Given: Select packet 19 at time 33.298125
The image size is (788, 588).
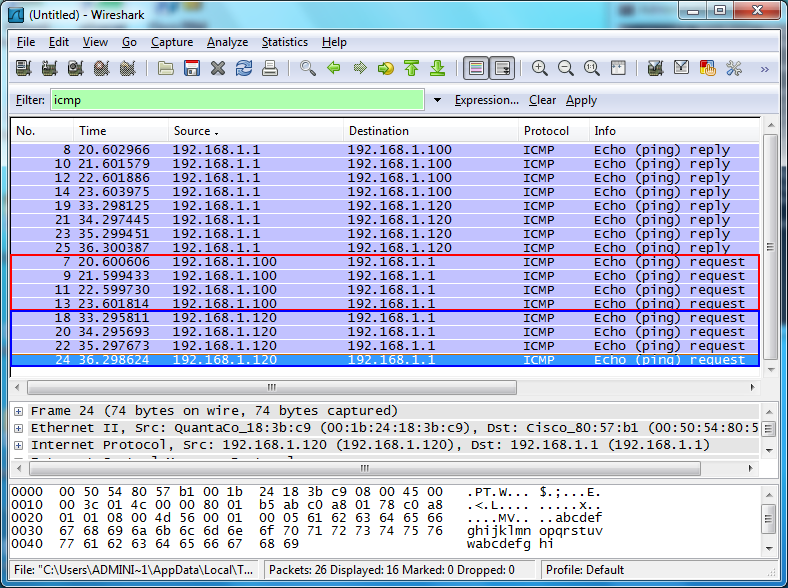Looking at the screenshot, I should tap(385, 206).
